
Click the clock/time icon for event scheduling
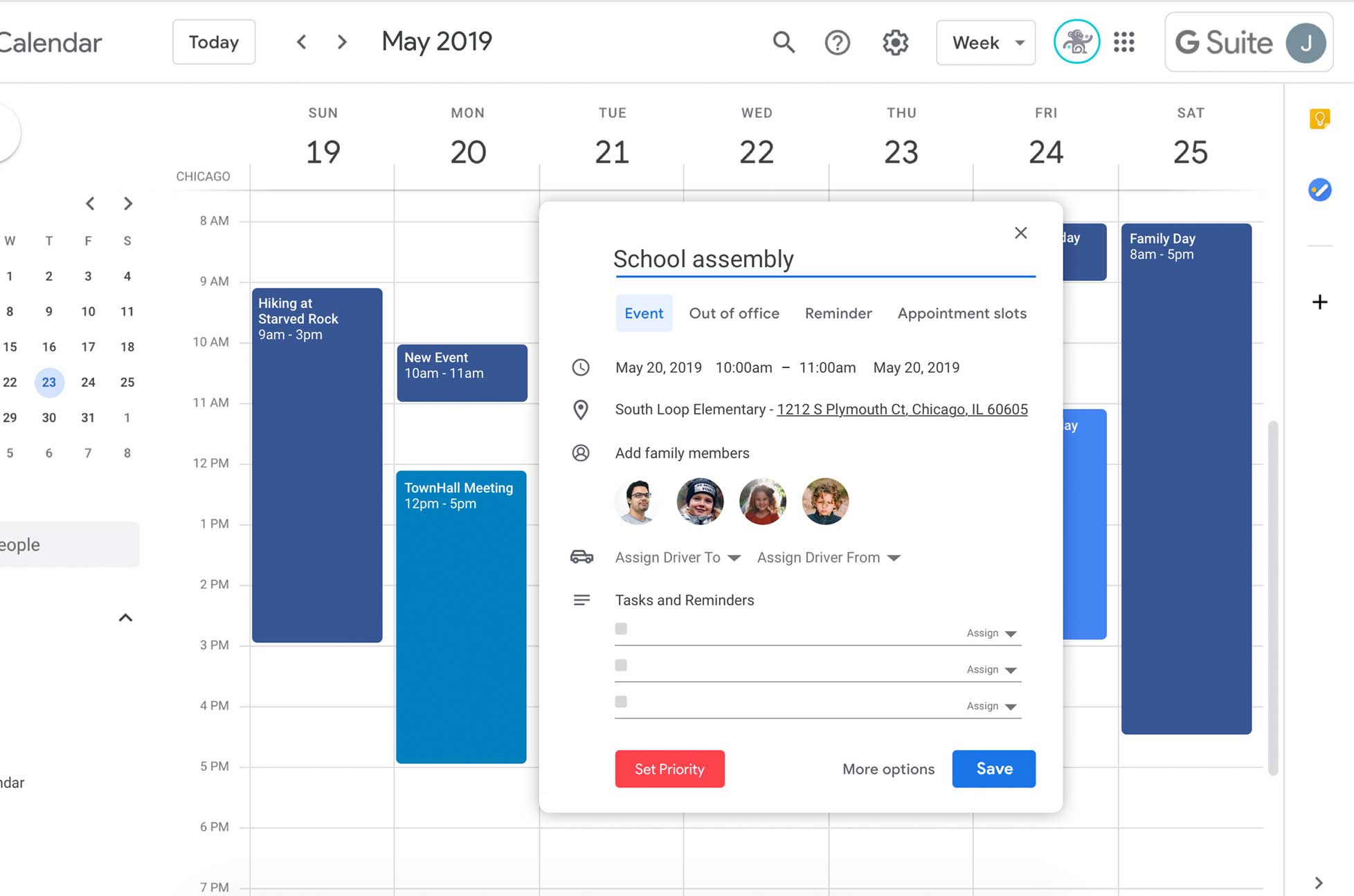(x=580, y=365)
